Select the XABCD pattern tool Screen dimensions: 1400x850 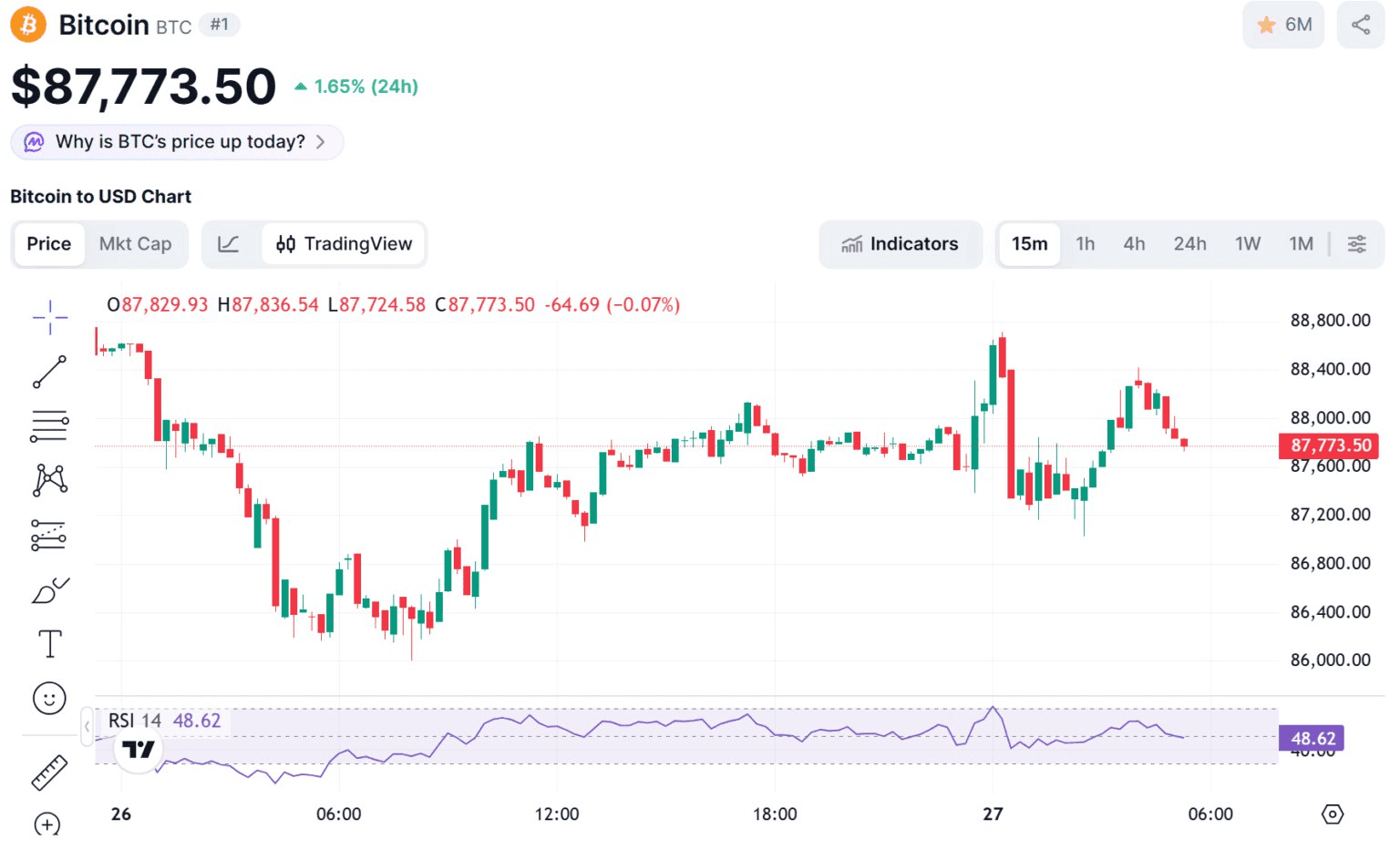pos(50,479)
